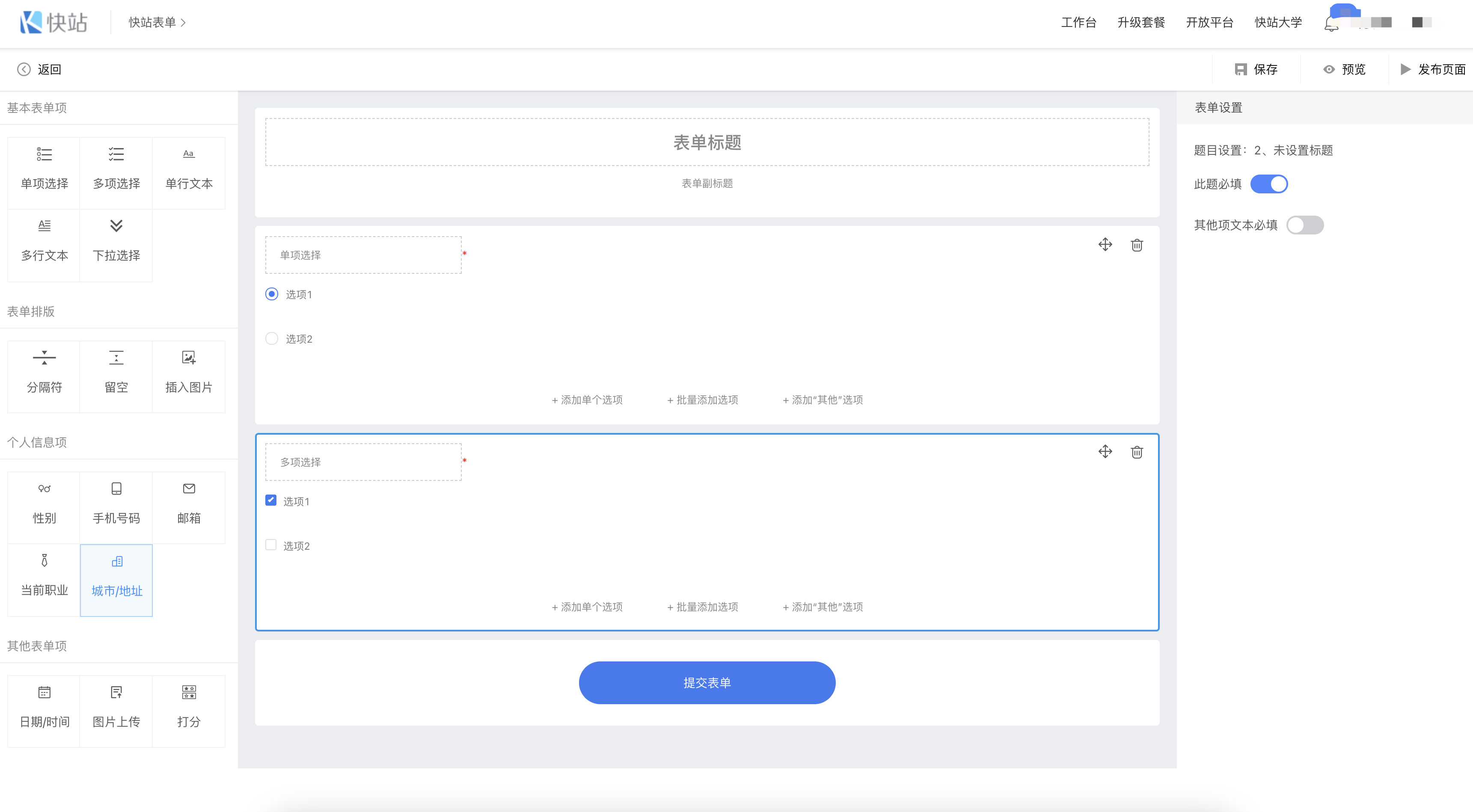
Task: Add the 图片上传 field
Action: pos(116,711)
